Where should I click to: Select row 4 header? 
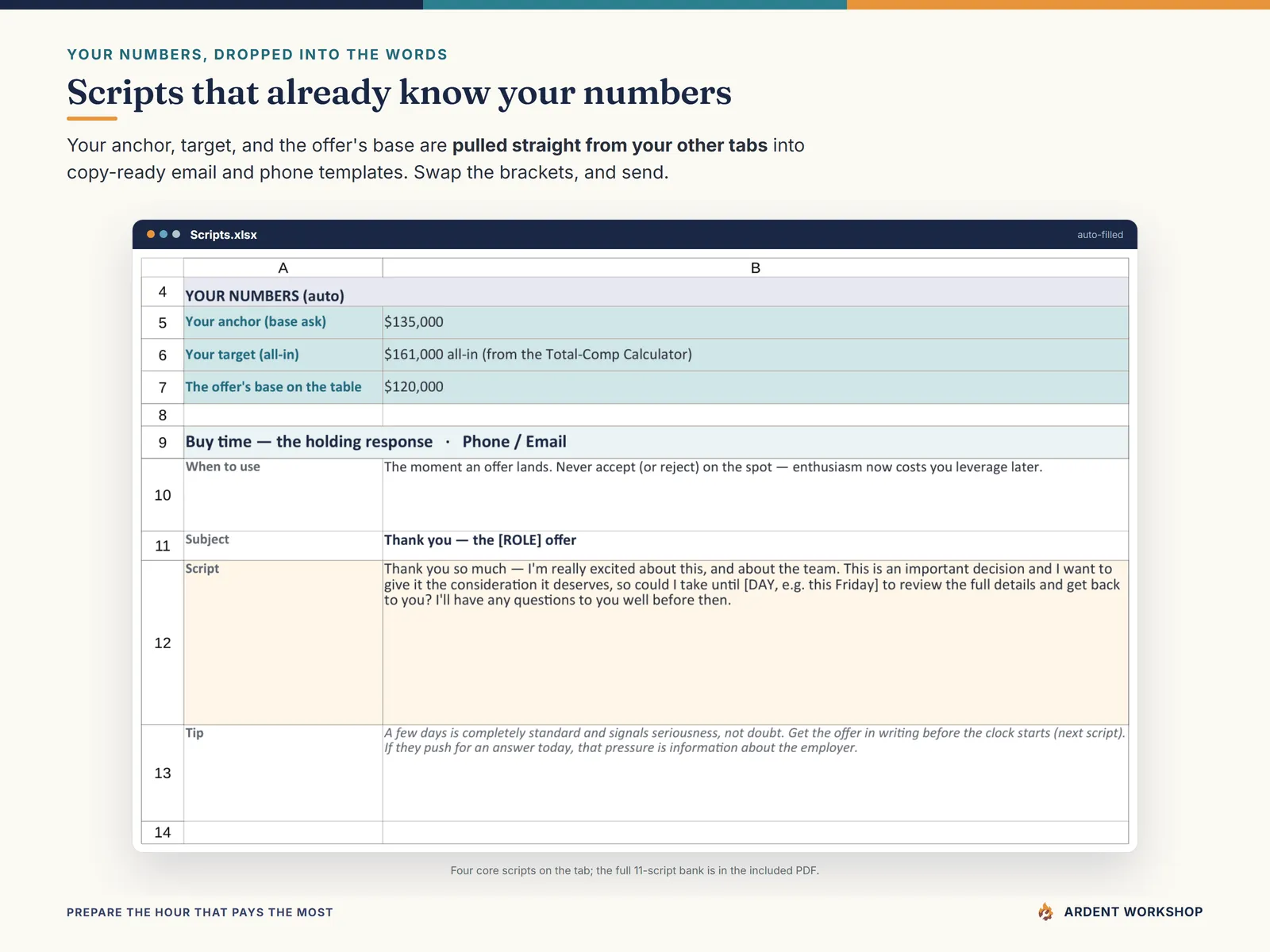tap(163, 292)
